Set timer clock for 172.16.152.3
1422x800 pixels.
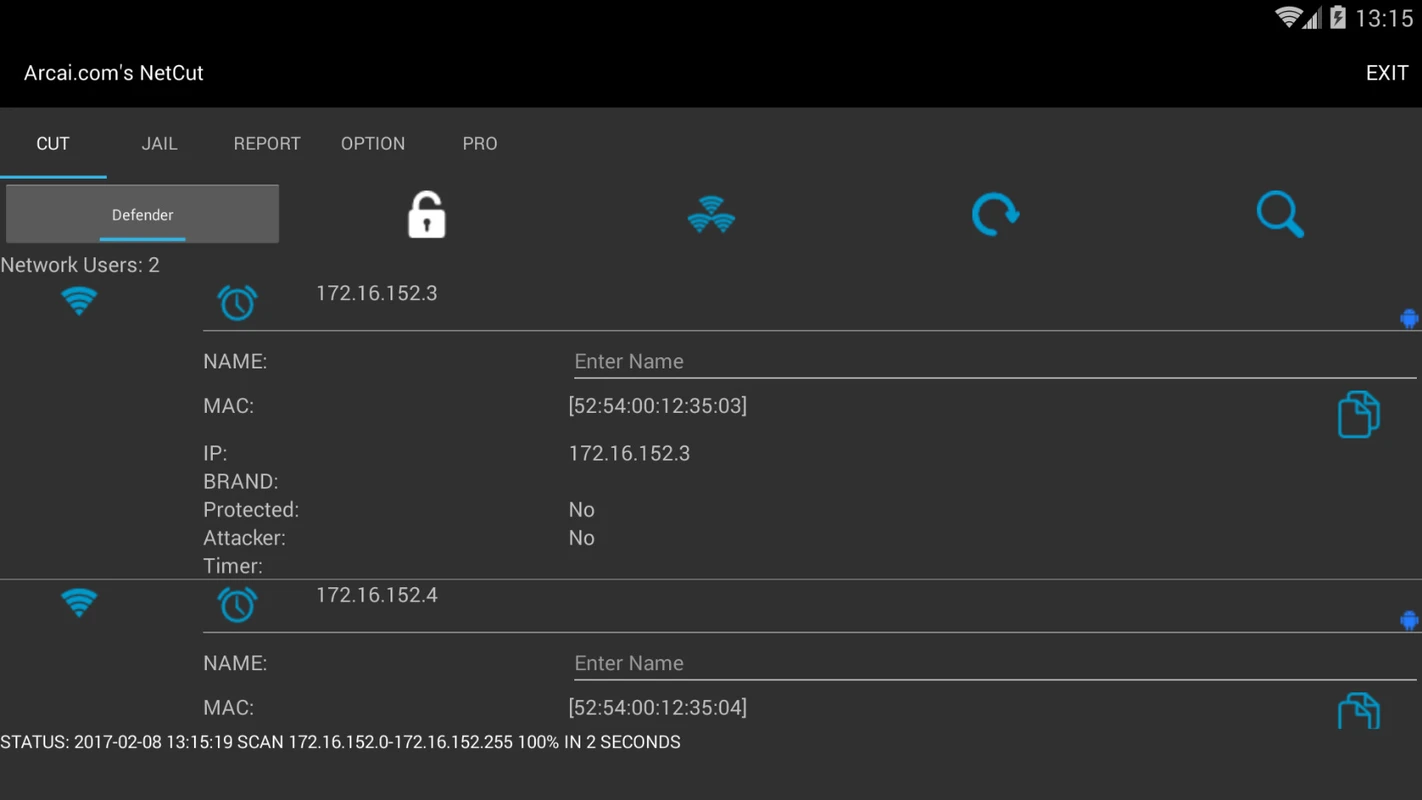point(237,302)
